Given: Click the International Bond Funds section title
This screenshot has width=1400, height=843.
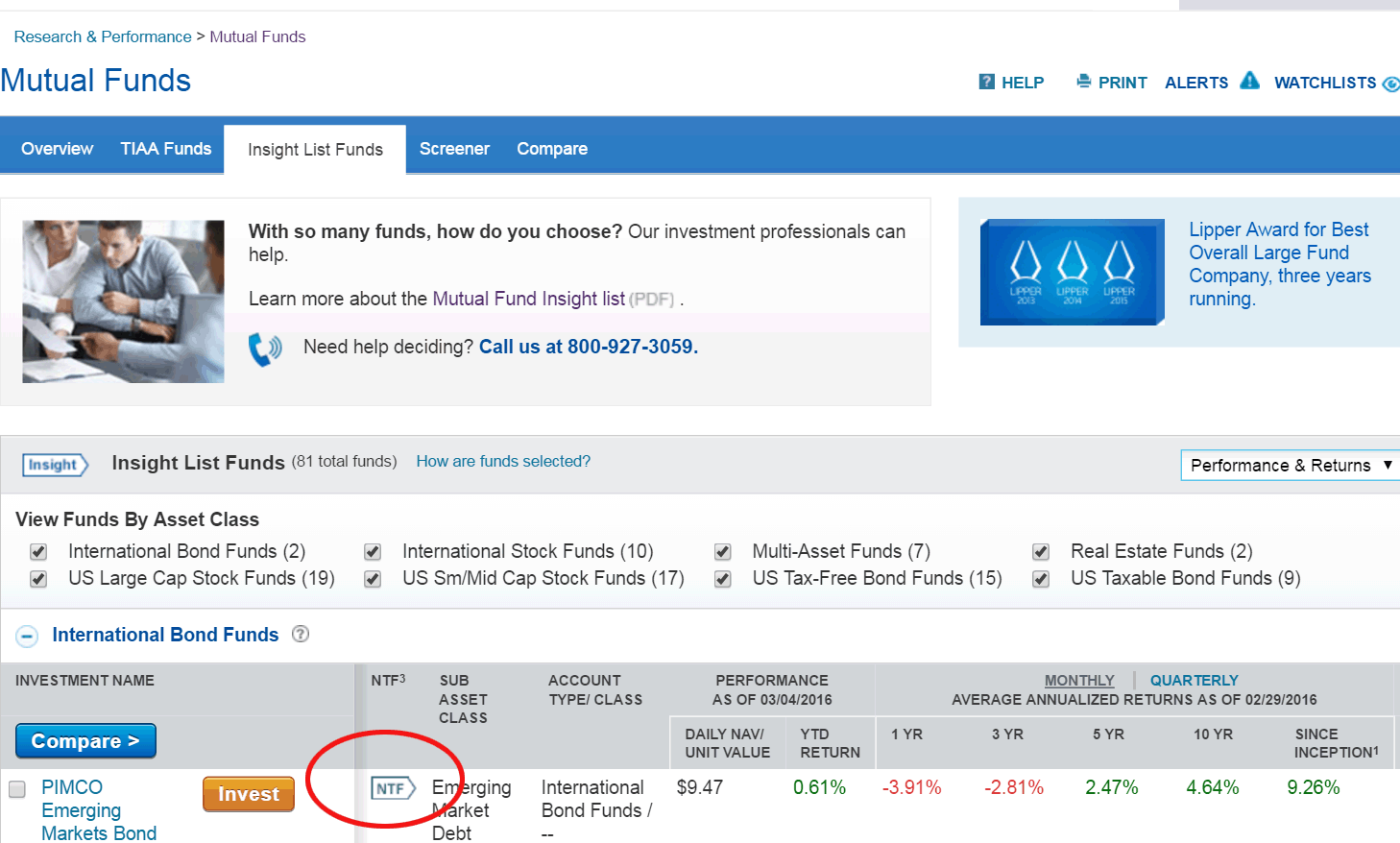Looking at the screenshot, I should click(165, 635).
